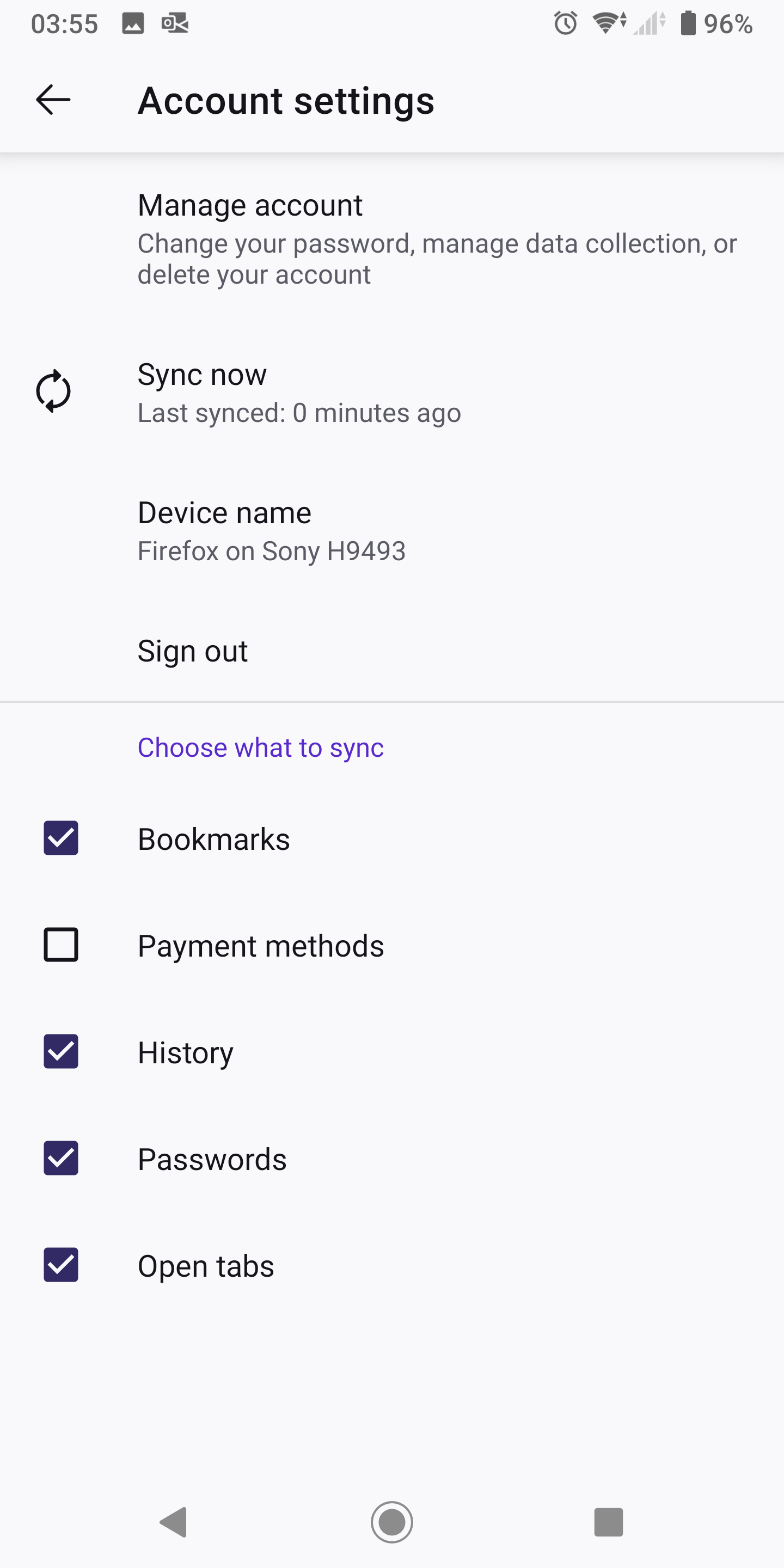The width and height of the screenshot is (784, 1568).
Task: Tap the Sync now refresh icon
Action: tap(53, 391)
